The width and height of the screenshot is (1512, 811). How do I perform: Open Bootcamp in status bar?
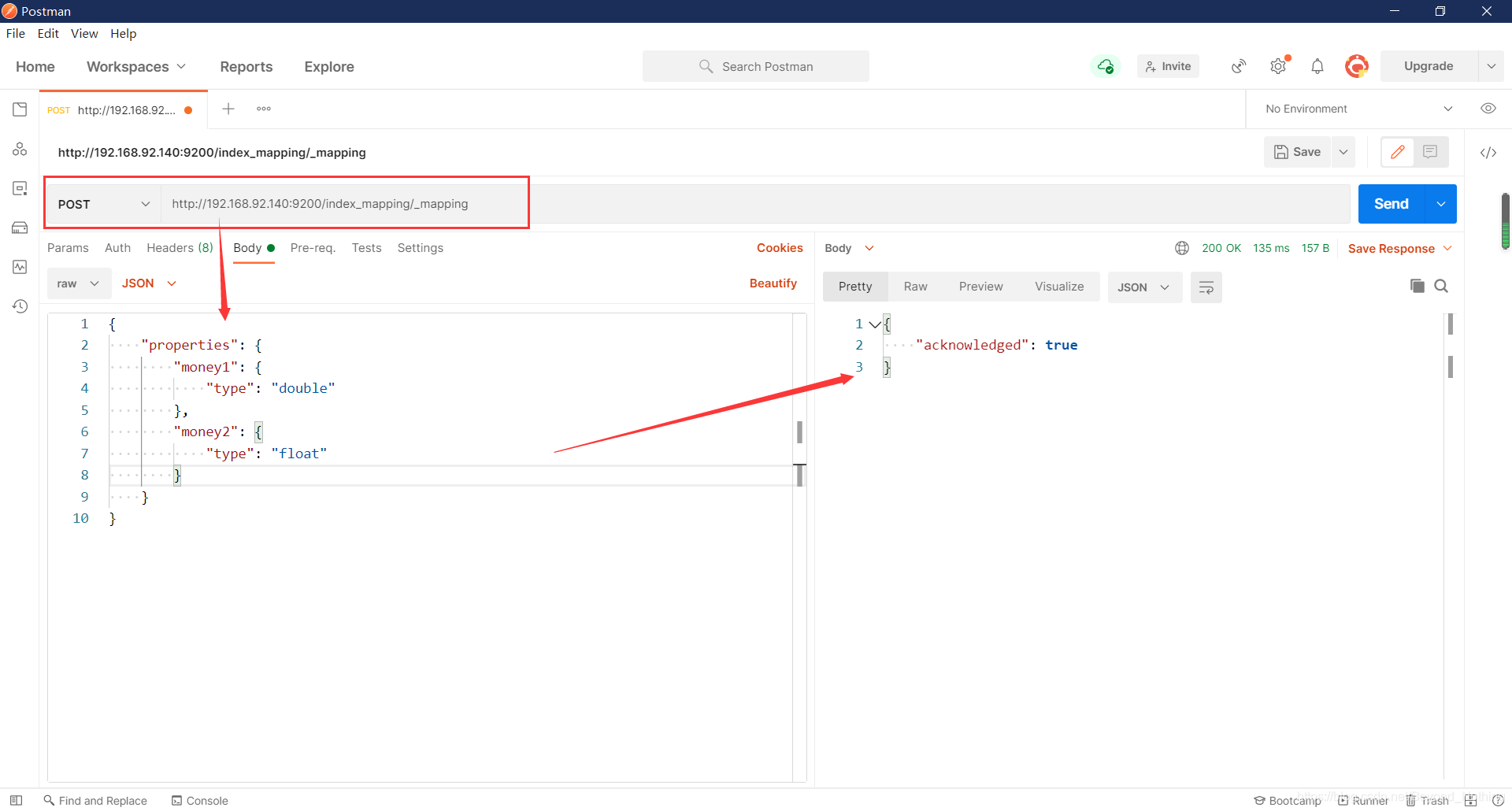1288,800
